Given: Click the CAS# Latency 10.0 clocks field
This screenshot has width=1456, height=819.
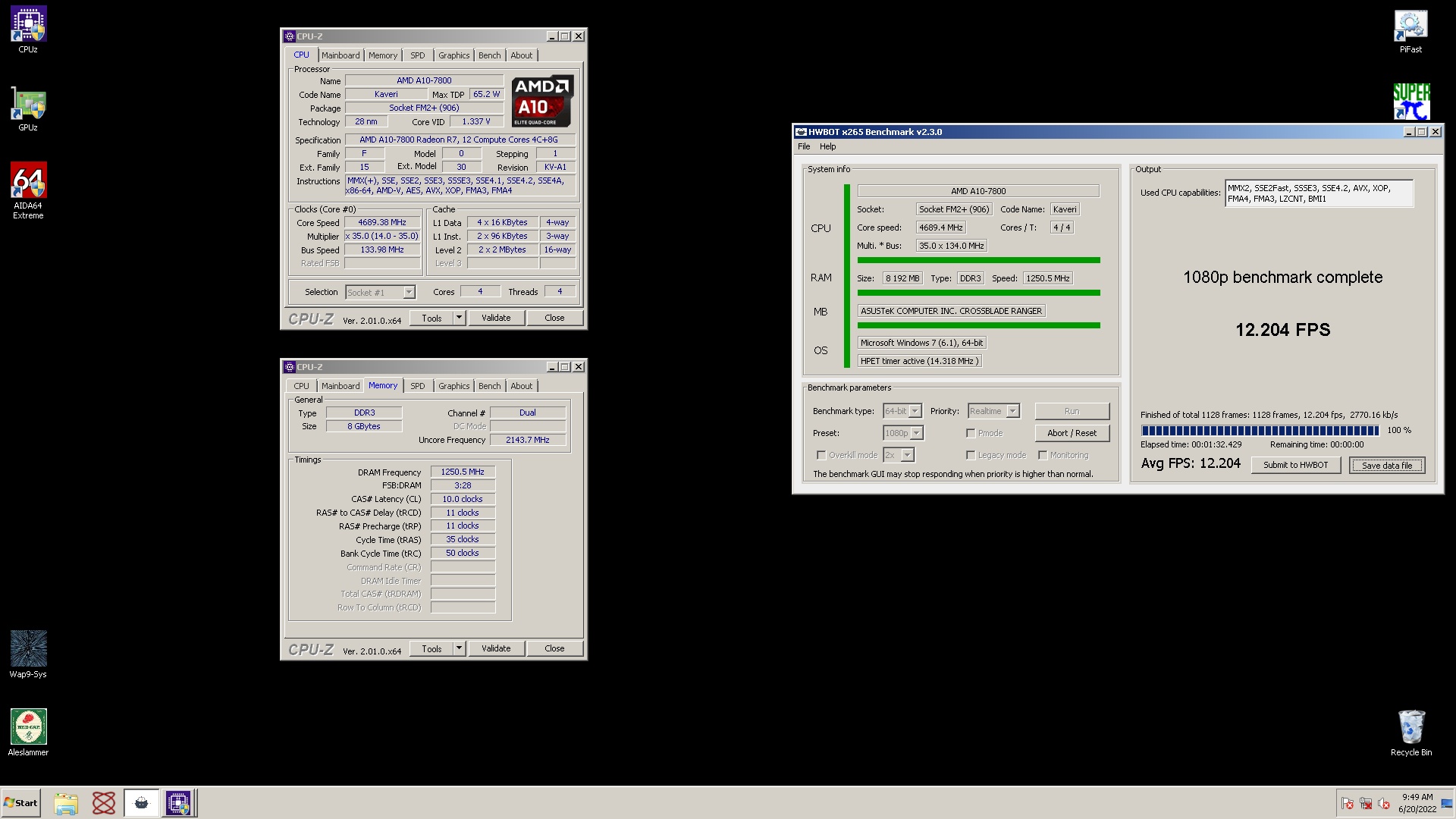Looking at the screenshot, I should pos(463,499).
